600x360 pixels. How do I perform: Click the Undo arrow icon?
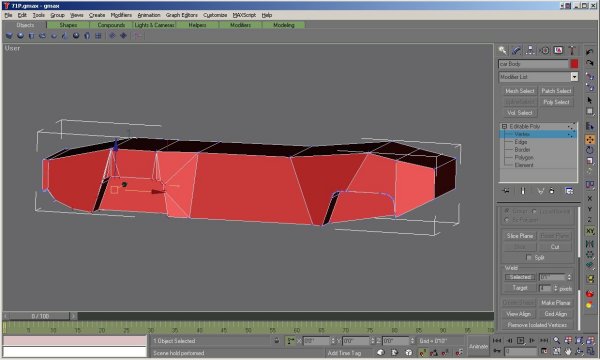[x=590, y=52]
